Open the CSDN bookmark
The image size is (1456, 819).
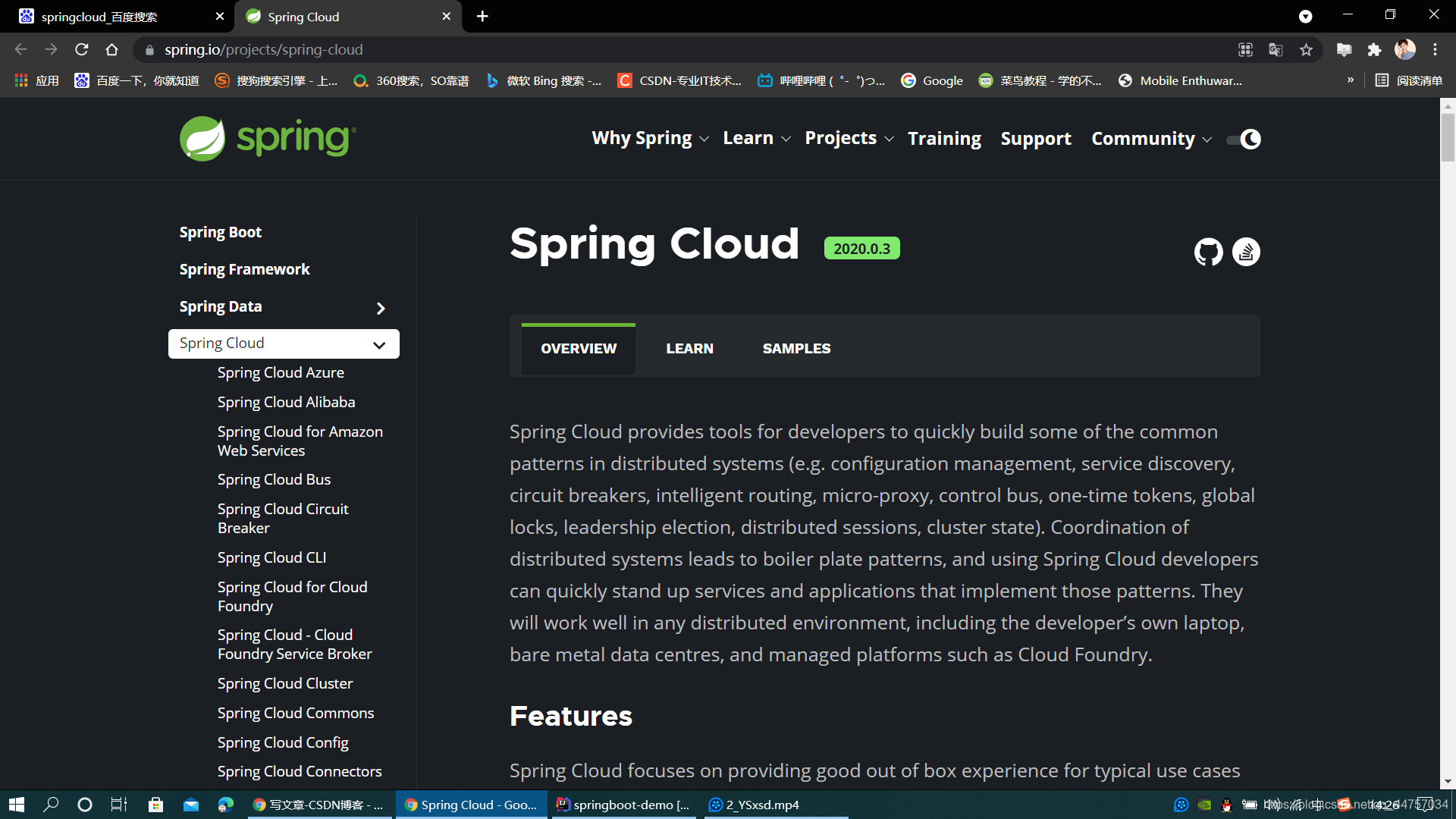(x=679, y=80)
